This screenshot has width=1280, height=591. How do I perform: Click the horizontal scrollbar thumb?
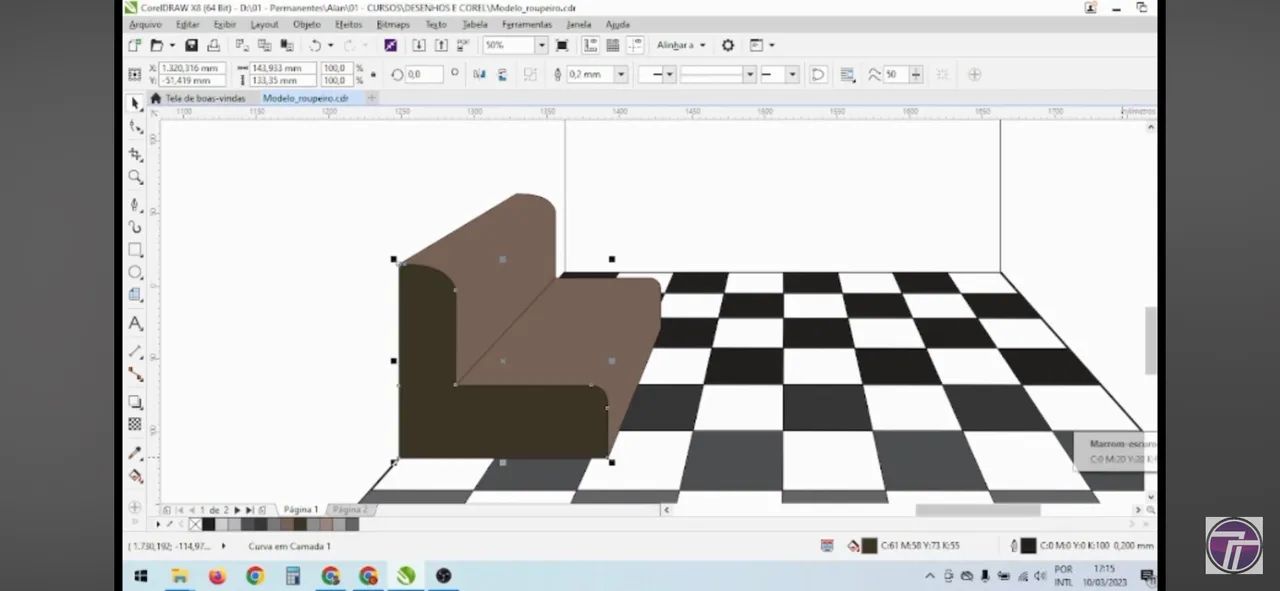point(977,510)
